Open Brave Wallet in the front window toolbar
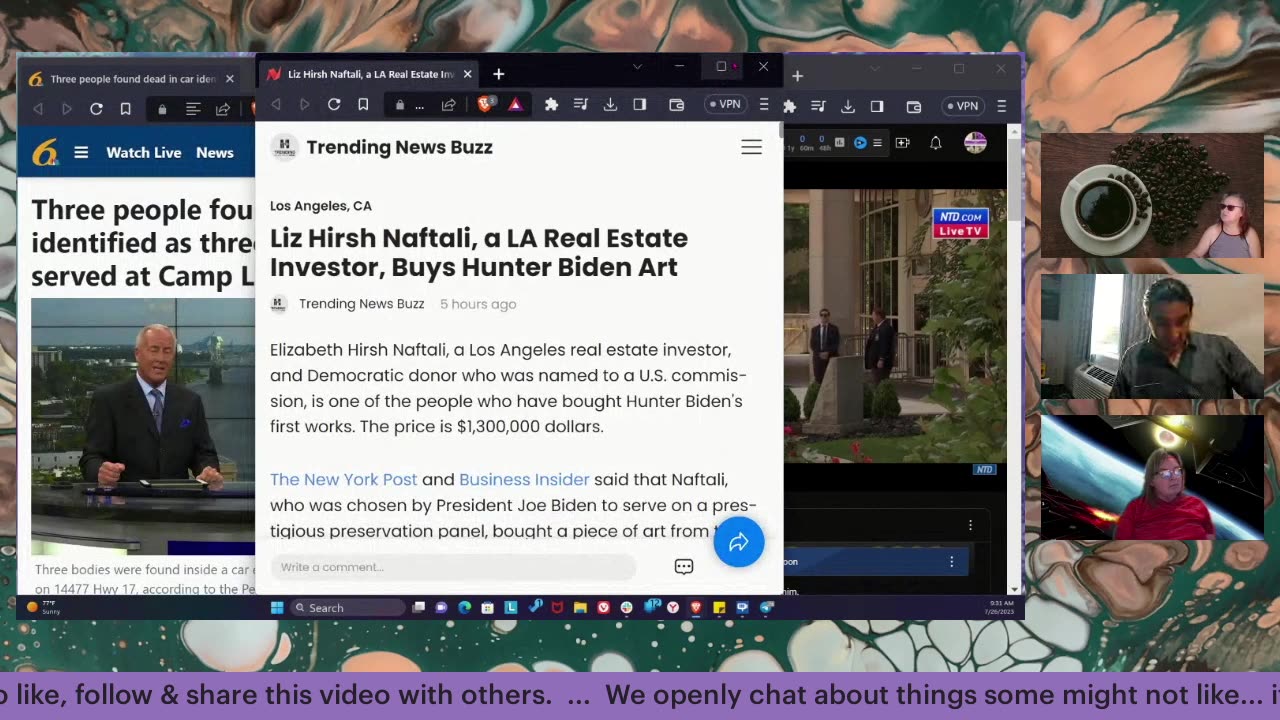 (677, 105)
